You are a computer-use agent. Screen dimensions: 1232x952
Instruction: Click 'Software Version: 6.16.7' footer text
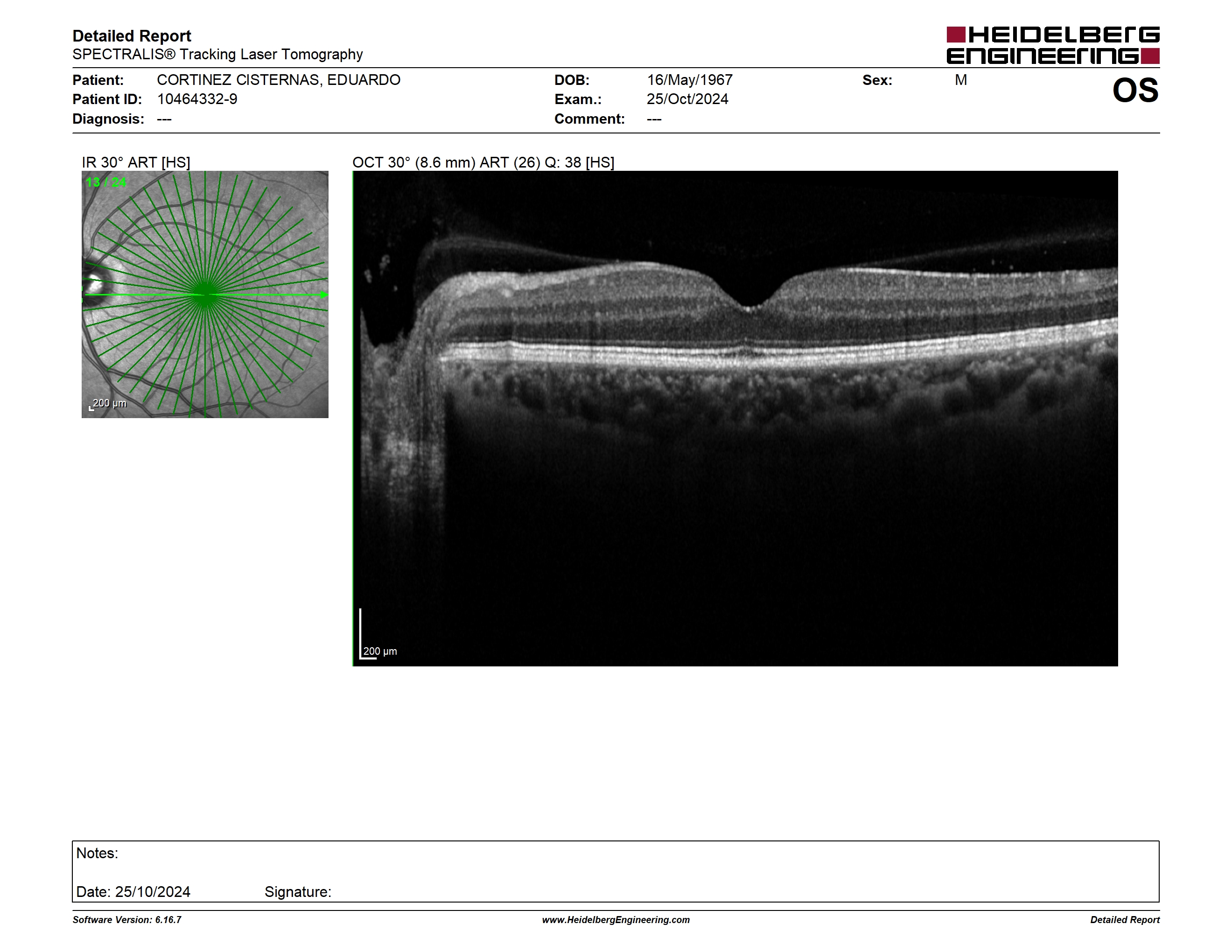[127, 920]
